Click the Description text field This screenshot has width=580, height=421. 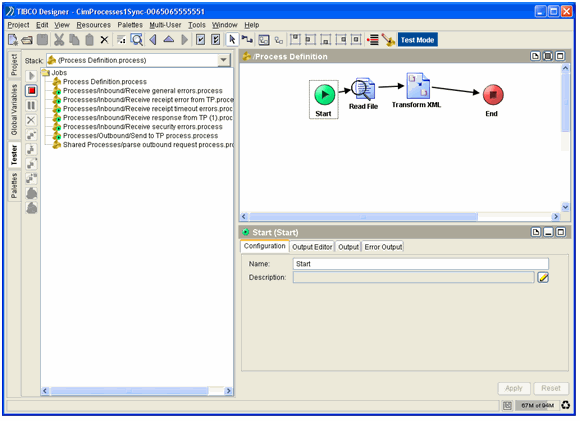click(414, 277)
